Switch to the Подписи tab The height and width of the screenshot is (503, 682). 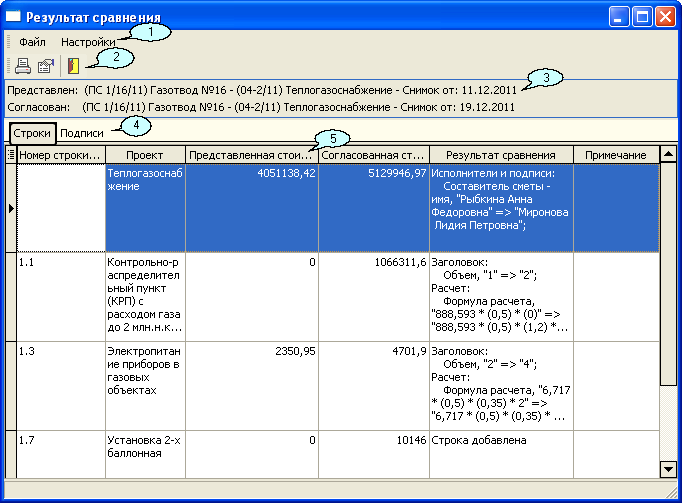(82, 133)
